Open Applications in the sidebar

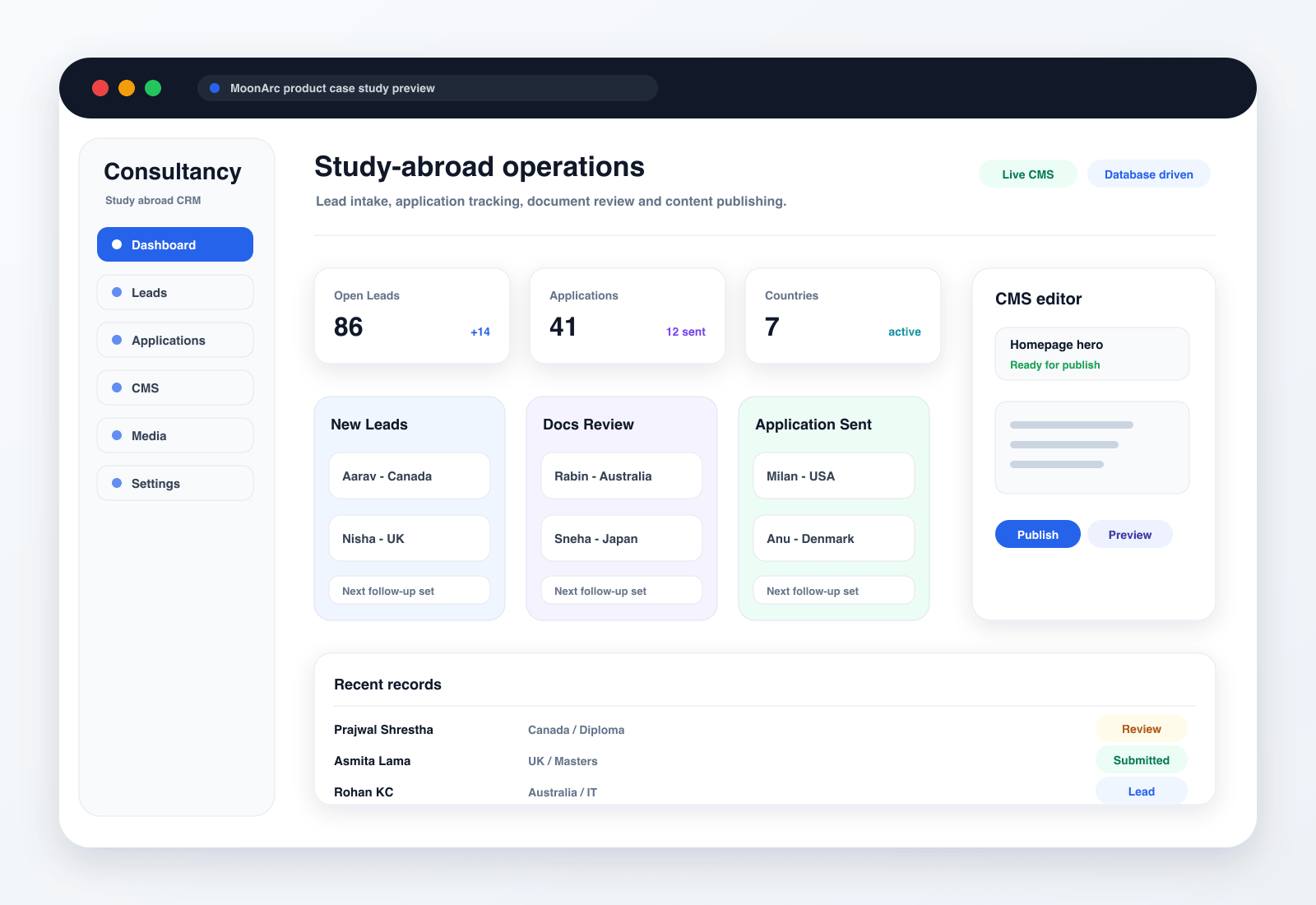[175, 340]
